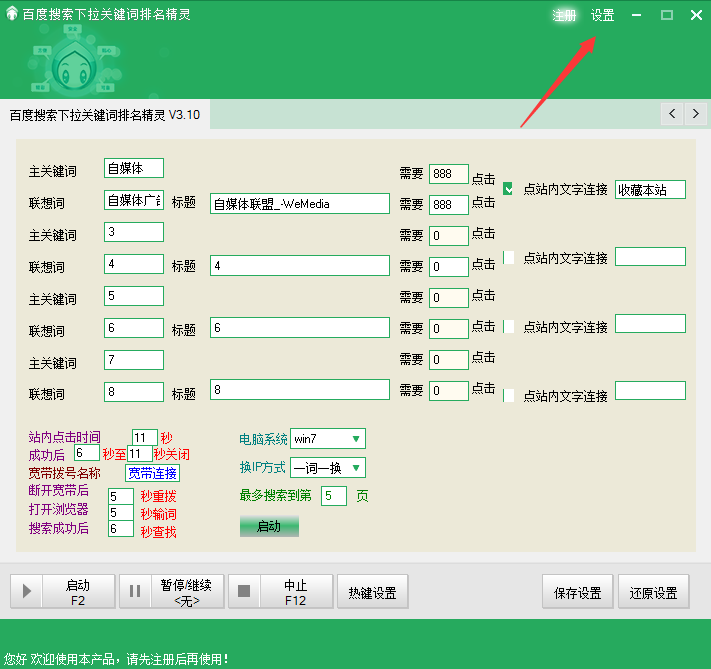
Task: Click the green 启动 button in the panel
Action: point(269,526)
